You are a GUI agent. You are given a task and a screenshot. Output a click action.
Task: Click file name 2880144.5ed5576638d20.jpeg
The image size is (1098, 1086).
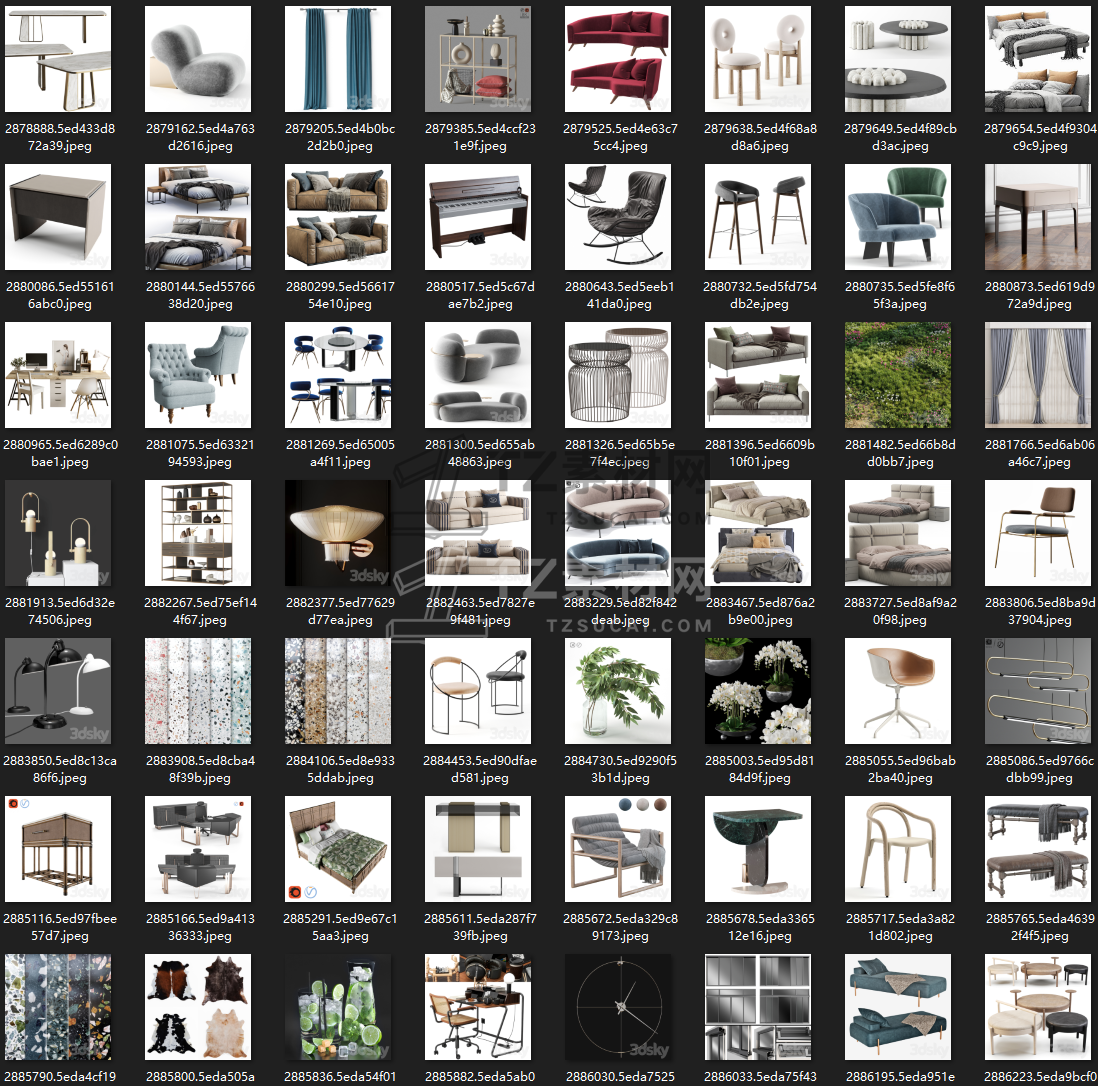click(200, 295)
